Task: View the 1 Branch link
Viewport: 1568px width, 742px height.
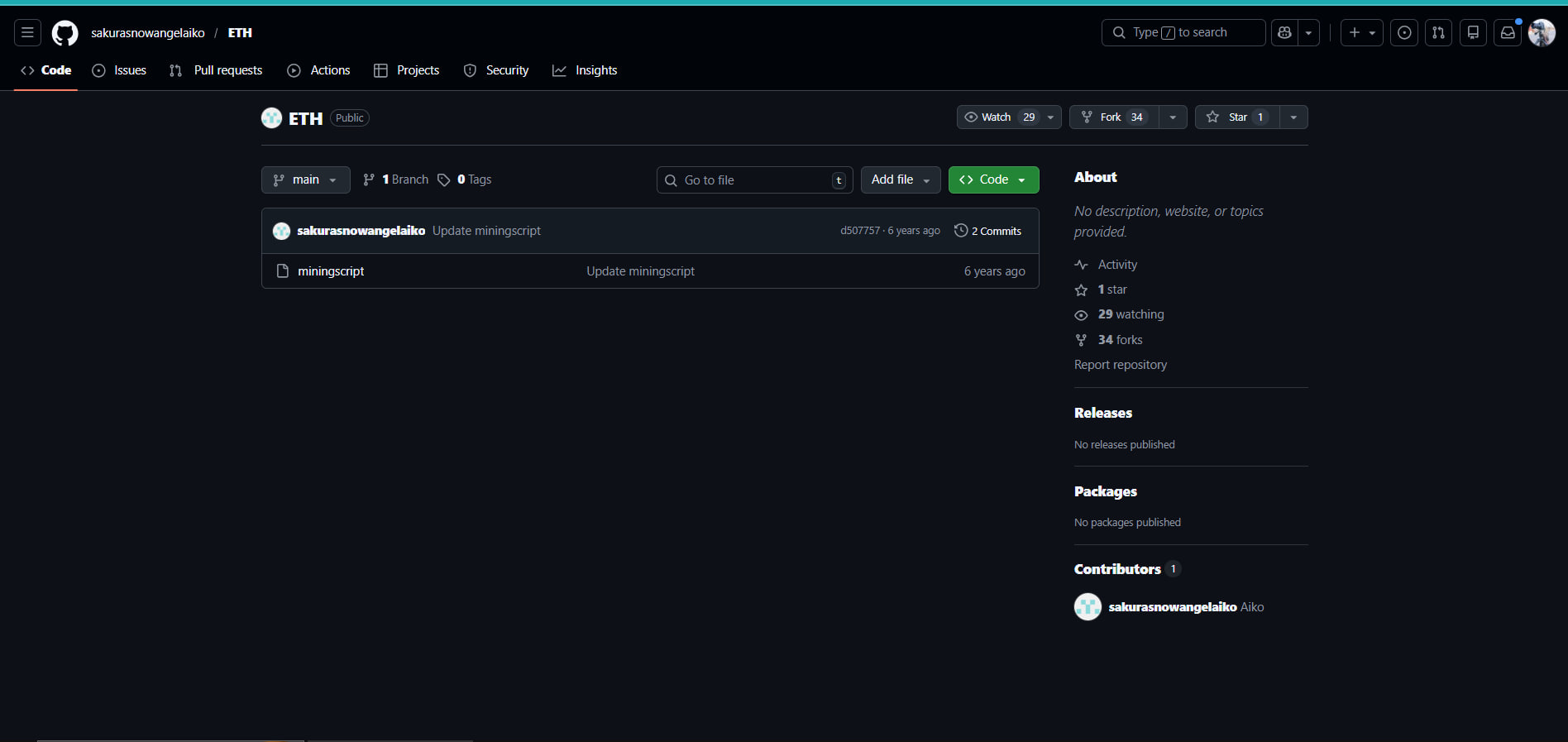Action: pos(396,180)
